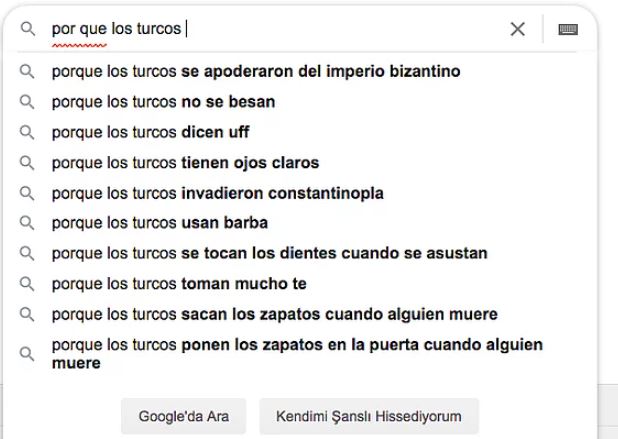This screenshot has width=618, height=439.
Task: Click magnifier icon beside "toman mucho te" suggestion
Action: click(x=28, y=284)
